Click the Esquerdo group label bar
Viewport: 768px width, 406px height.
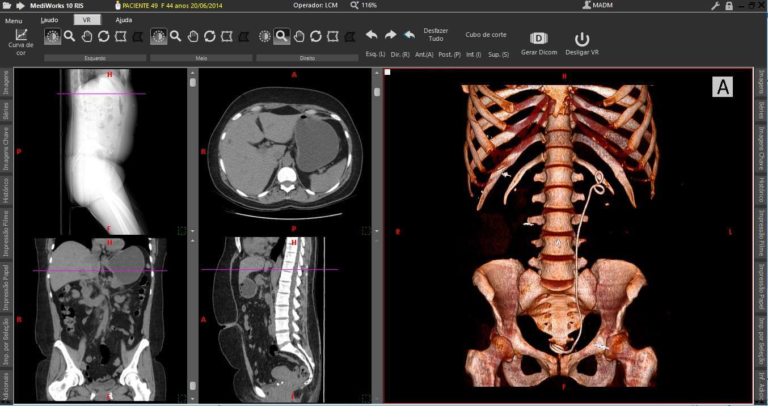tap(95, 58)
